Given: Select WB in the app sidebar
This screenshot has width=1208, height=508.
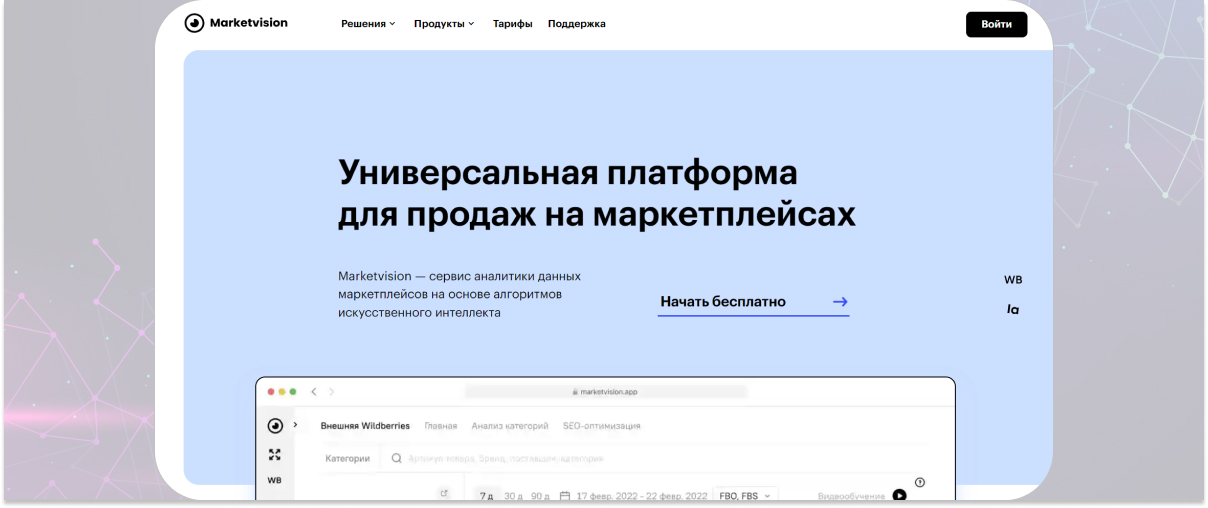Looking at the screenshot, I should [274, 481].
